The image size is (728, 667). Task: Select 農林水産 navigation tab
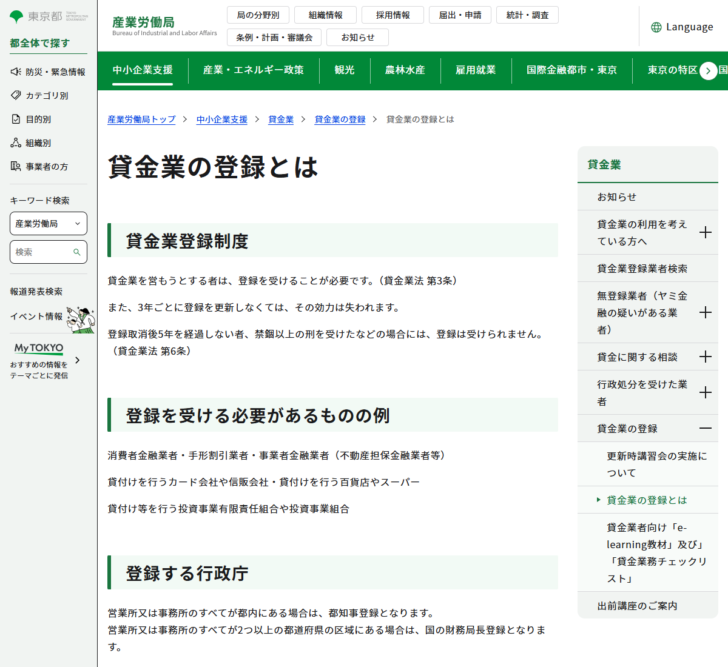pos(405,70)
